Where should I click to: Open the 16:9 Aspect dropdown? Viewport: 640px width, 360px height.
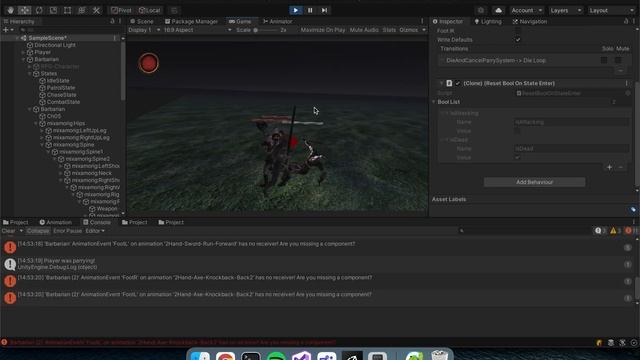click(x=198, y=30)
